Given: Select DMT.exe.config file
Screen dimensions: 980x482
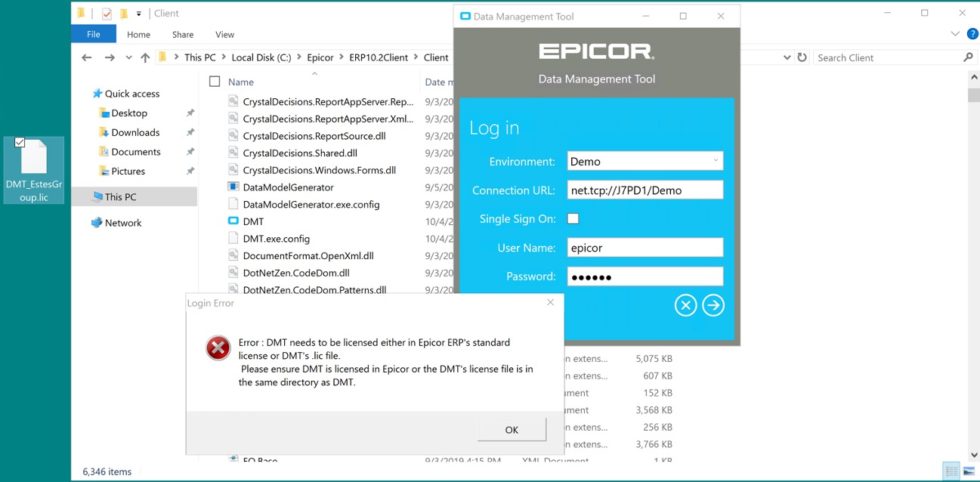Looking at the screenshot, I should (x=276, y=239).
